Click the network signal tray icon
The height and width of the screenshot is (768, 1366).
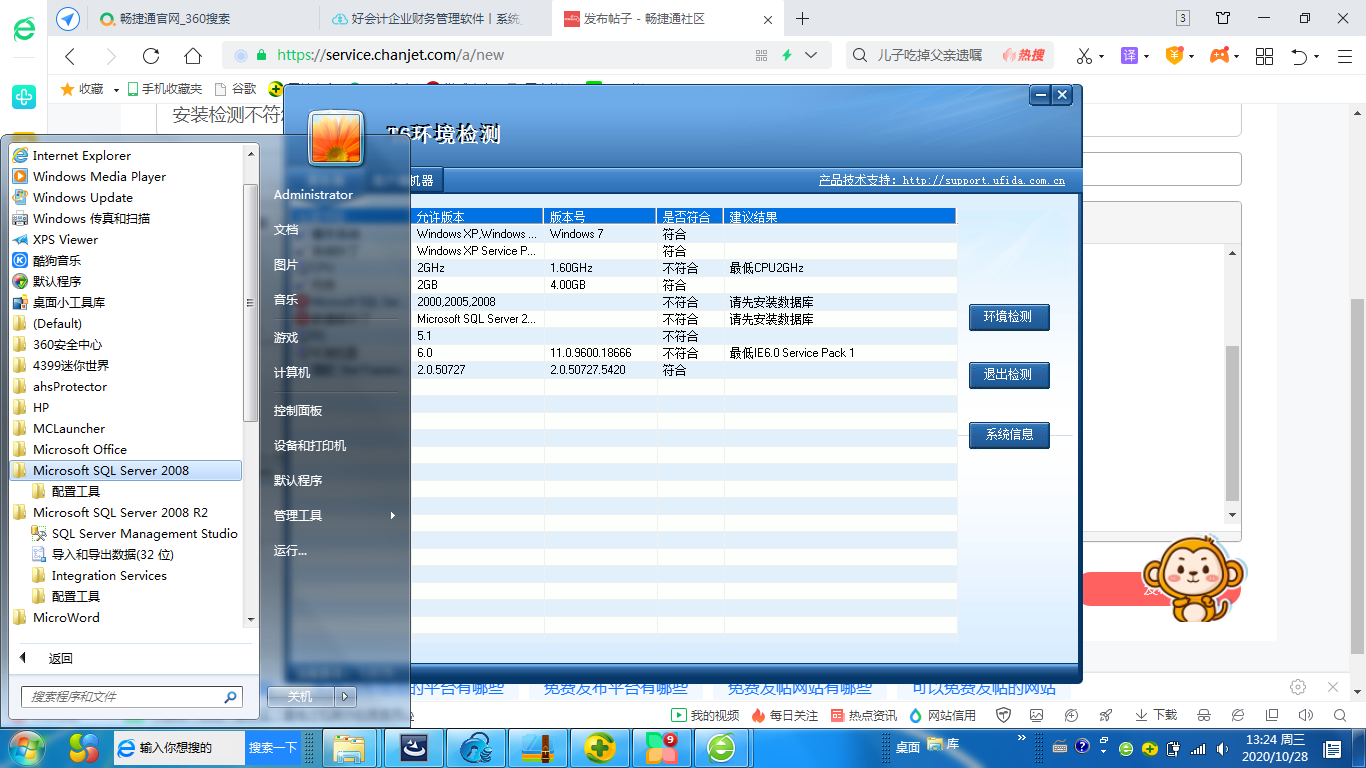click(x=1197, y=748)
